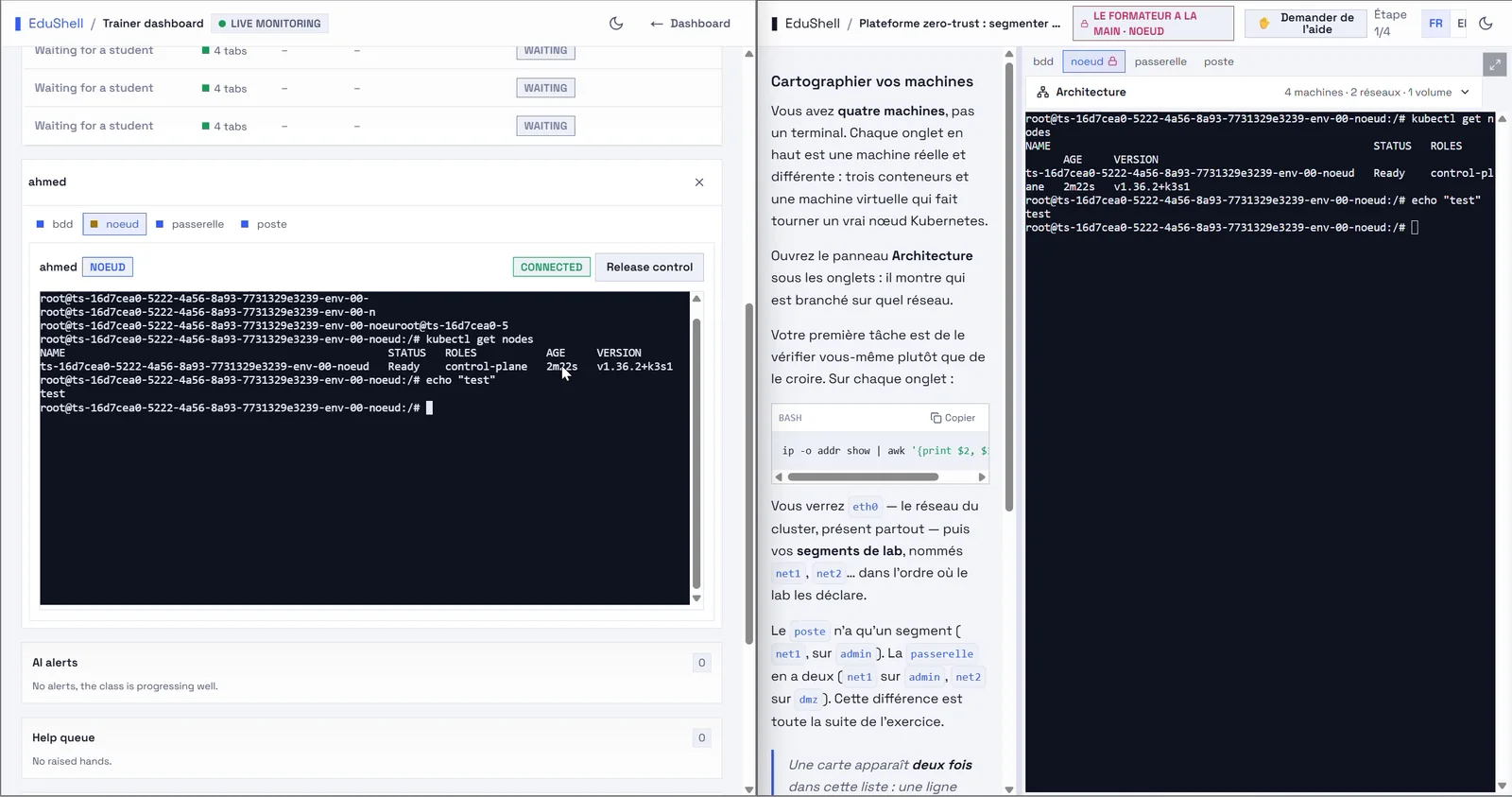
Task: Click the lock icon in the formateur banner
Action: coord(1084,24)
